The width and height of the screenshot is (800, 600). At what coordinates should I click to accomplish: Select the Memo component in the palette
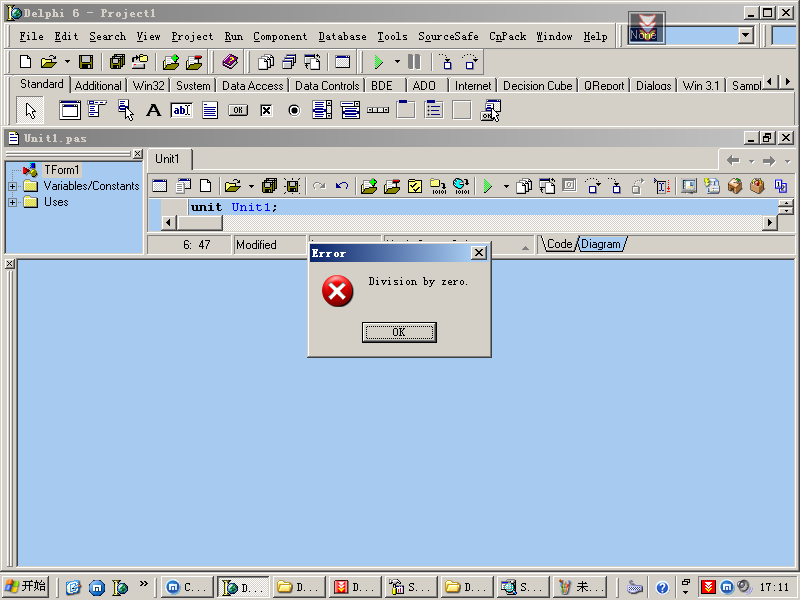point(210,110)
